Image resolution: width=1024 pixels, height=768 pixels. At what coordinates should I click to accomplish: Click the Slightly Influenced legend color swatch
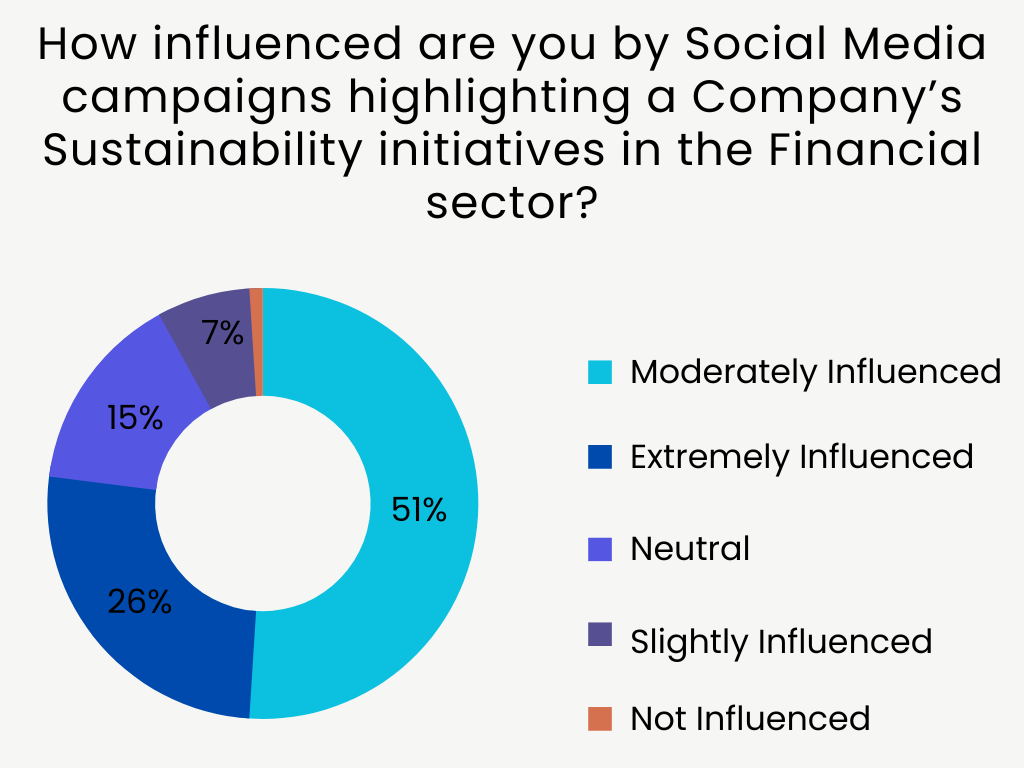tap(599, 633)
